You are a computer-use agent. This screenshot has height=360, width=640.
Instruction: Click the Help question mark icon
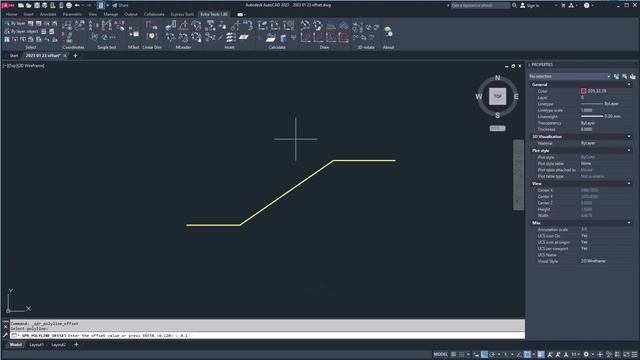[x=587, y=5]
